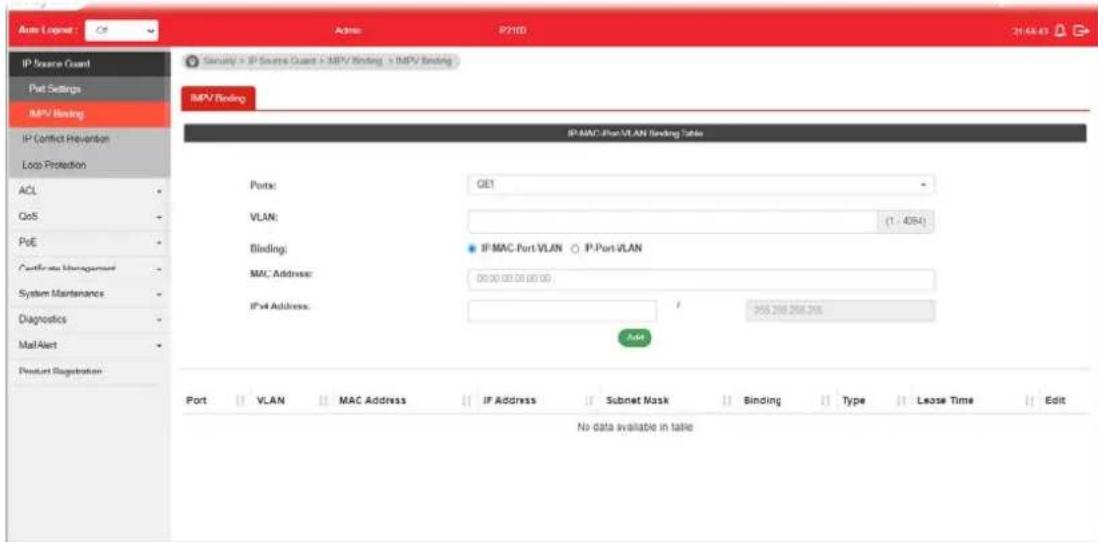Select the IMPV Binding tab

[218, 99]
